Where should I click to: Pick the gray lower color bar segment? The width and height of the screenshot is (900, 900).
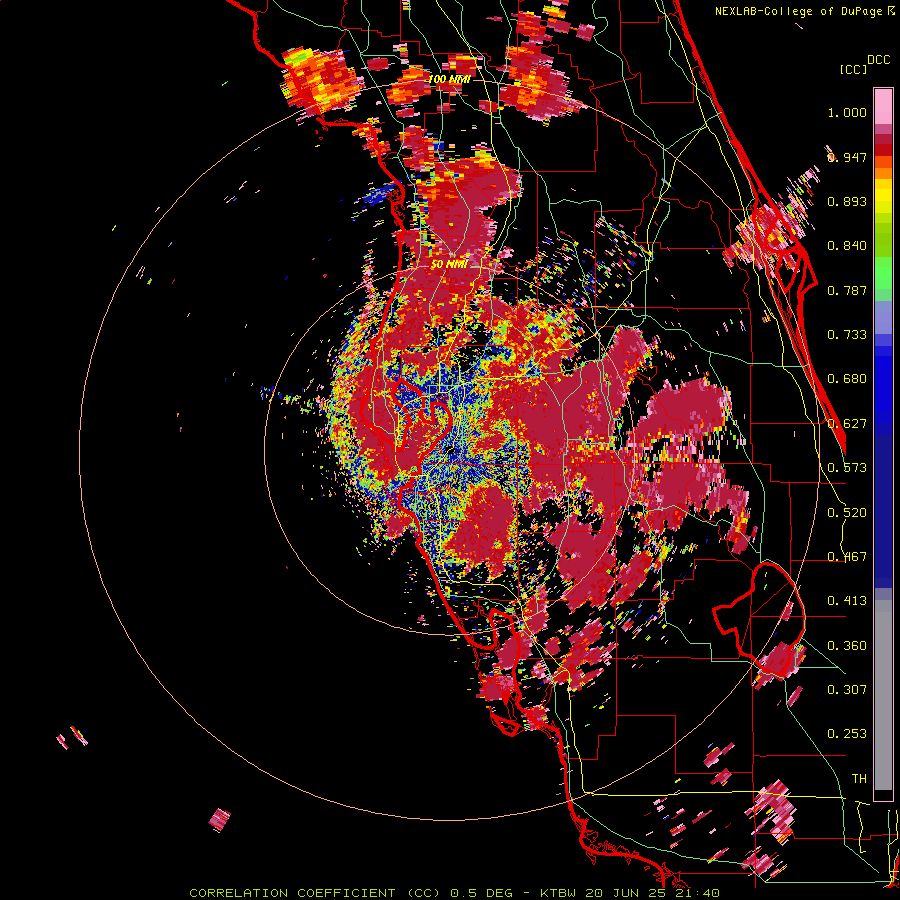(883, 695)
